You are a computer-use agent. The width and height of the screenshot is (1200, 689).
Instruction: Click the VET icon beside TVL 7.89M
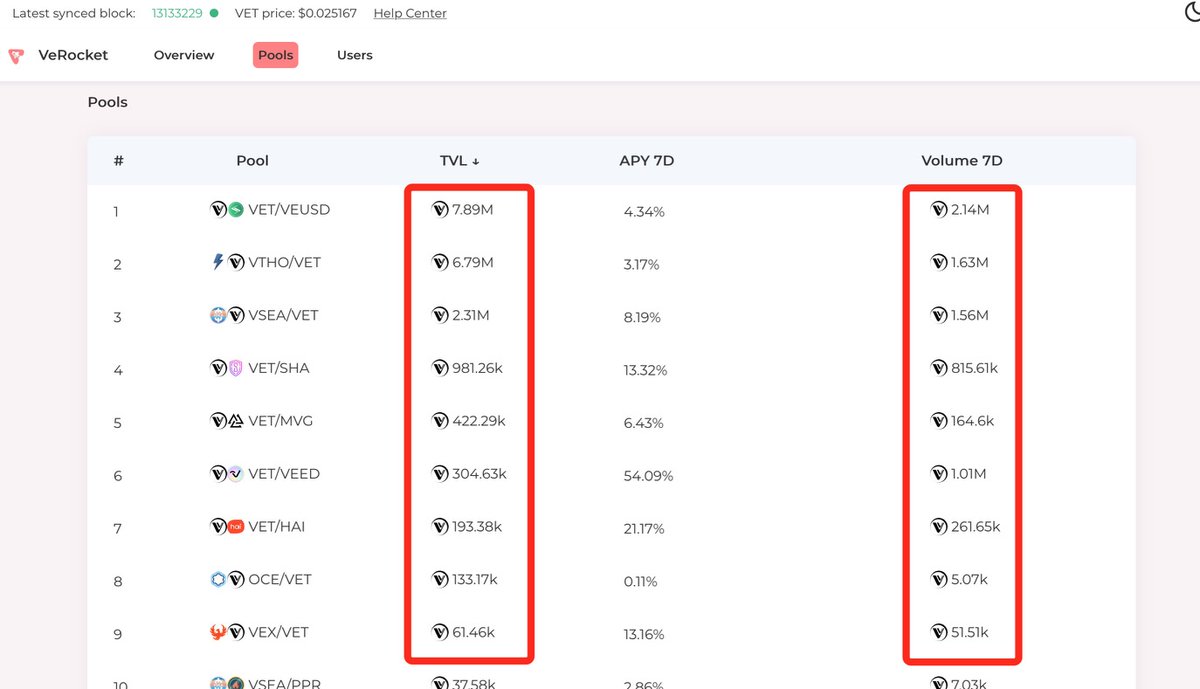tap(440, 209)
